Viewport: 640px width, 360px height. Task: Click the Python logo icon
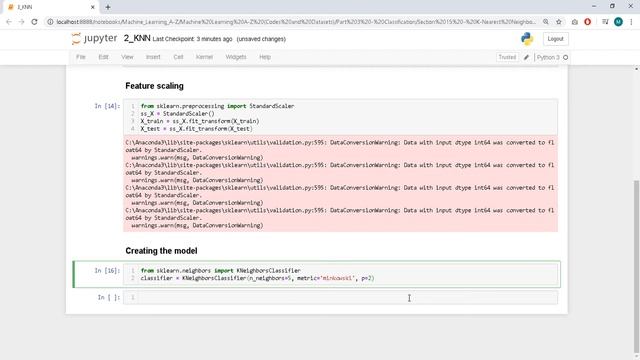[x=527, y=39]
